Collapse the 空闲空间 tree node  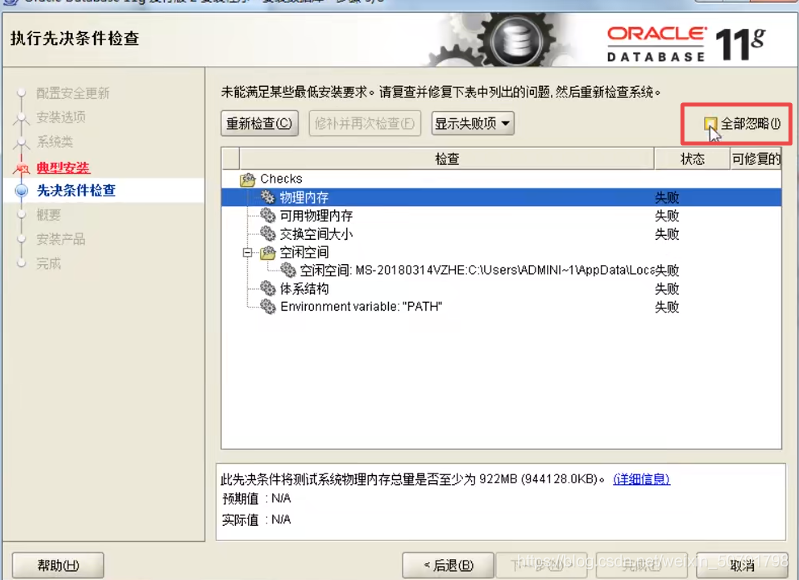[x=247, y=253]
